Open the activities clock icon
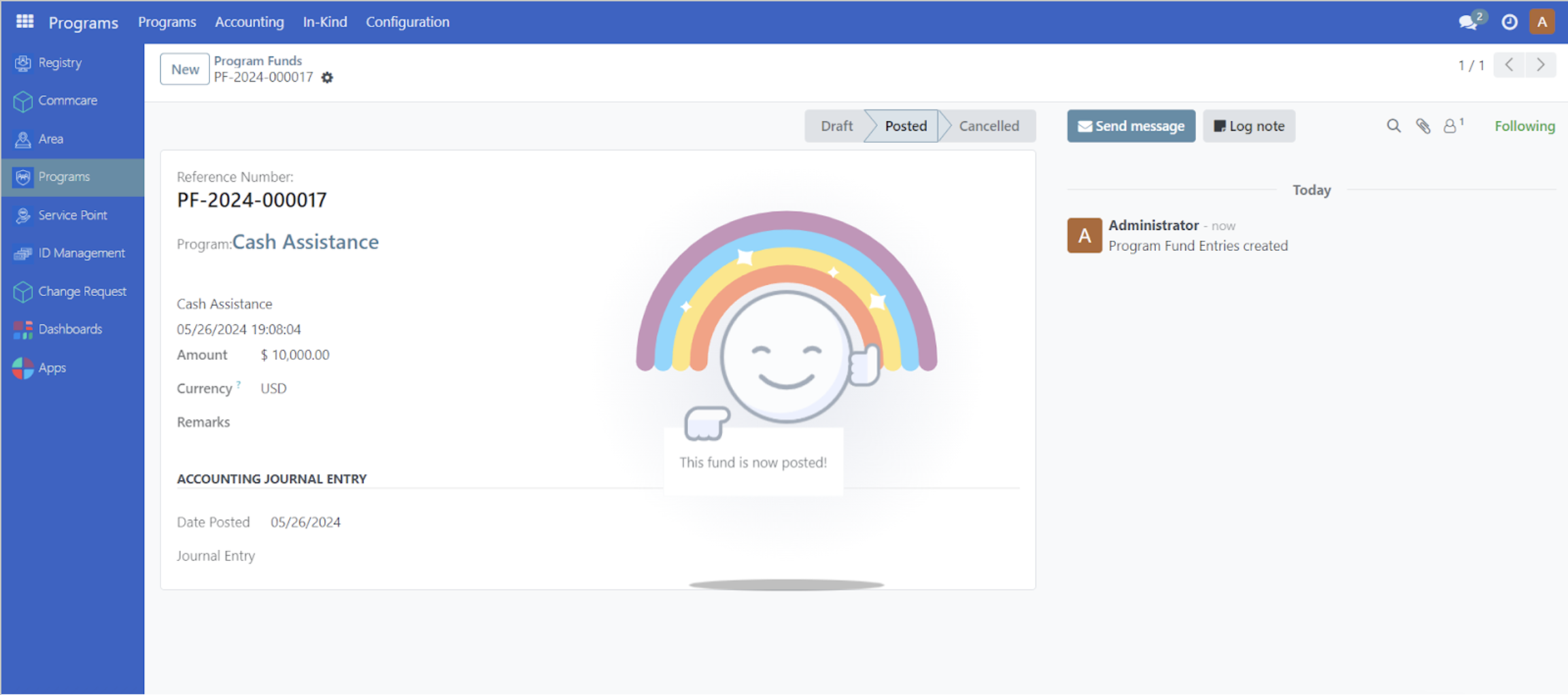The image size is (1568, 695). point(1509,22)
